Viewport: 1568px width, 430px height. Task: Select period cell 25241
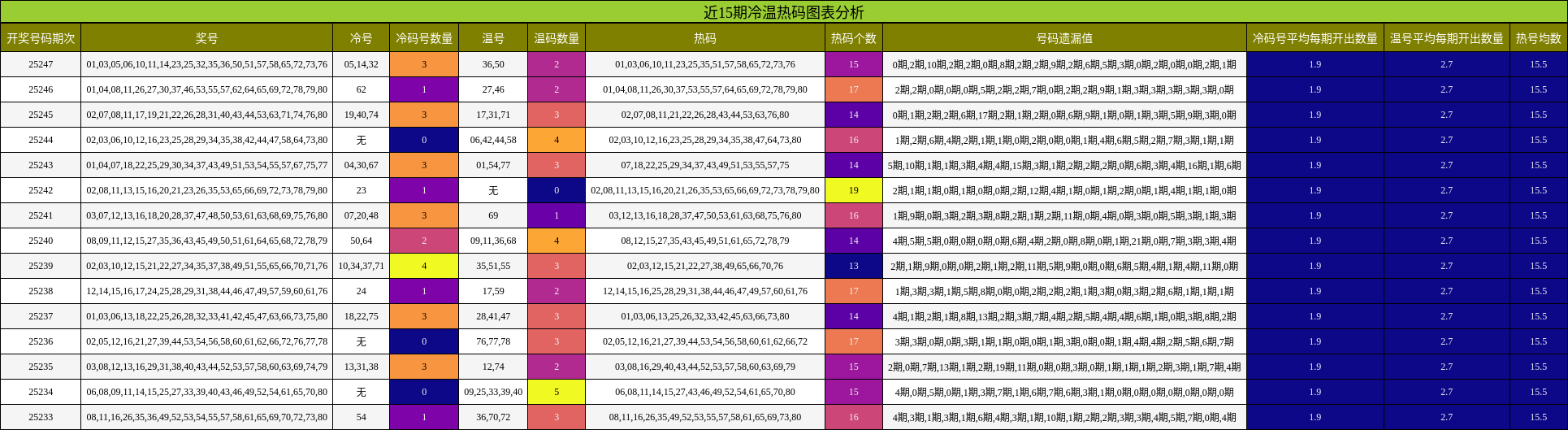pos(41,215)
